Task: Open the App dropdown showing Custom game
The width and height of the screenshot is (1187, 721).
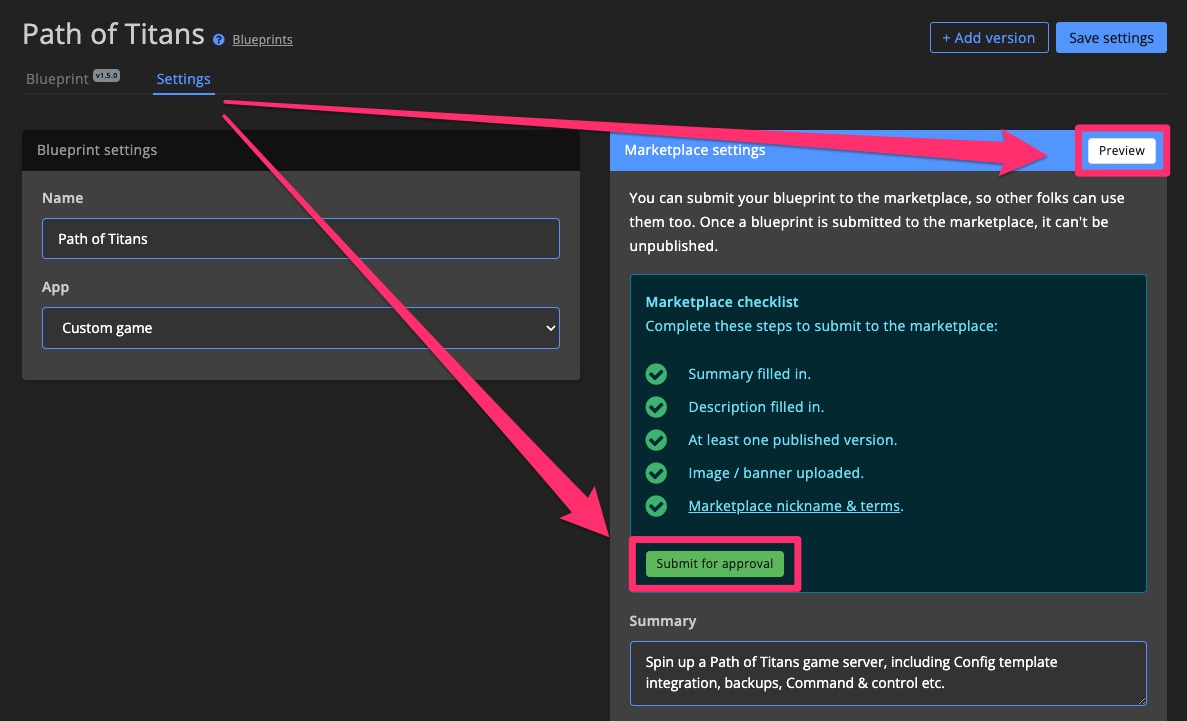Action: 300,328
